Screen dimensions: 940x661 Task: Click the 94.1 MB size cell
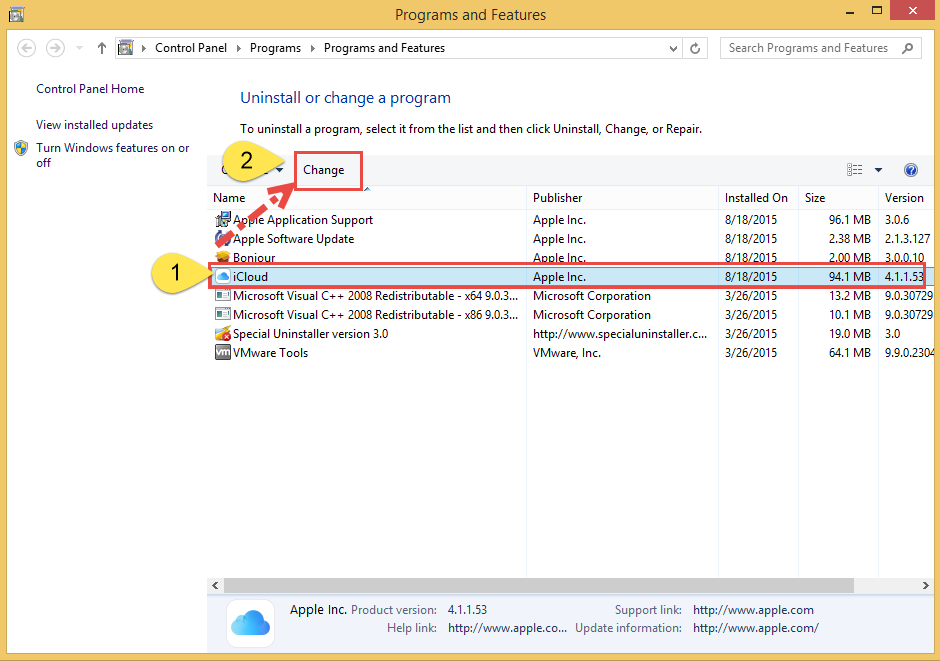tap(849, 277)
